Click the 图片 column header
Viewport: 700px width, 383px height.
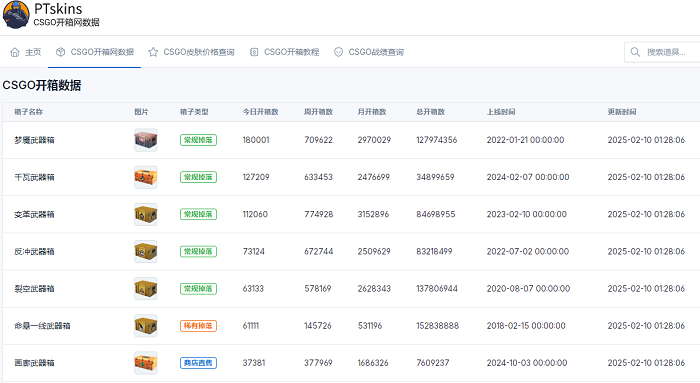pos(141,112)
